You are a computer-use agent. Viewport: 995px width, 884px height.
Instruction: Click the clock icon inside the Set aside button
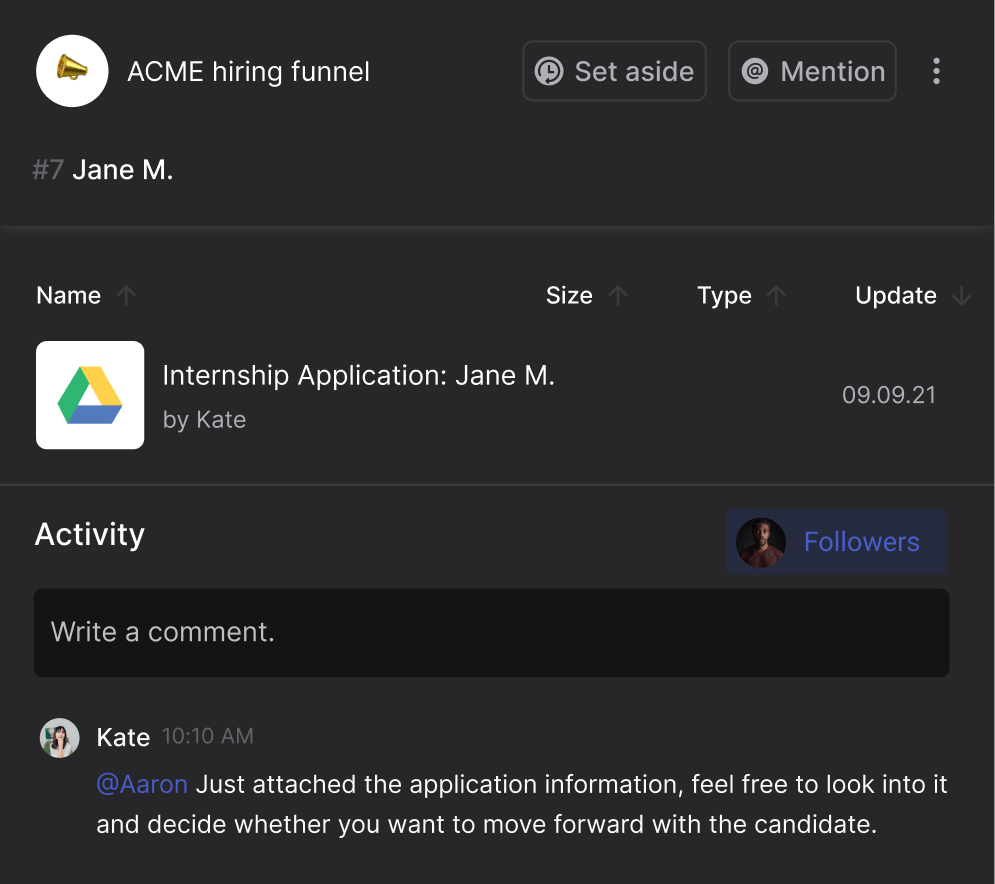551,70
